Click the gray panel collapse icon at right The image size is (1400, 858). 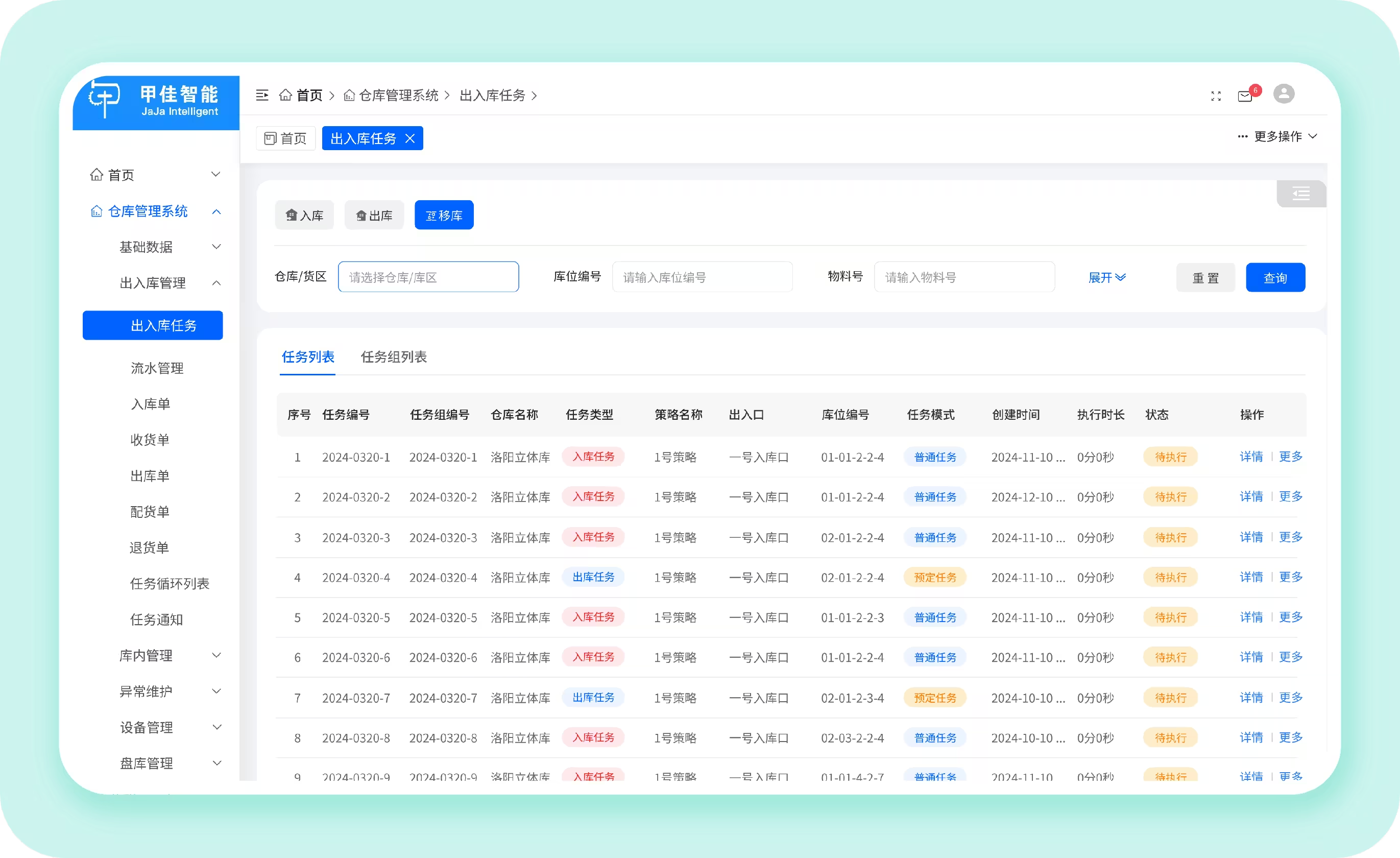pos(1300,194)
